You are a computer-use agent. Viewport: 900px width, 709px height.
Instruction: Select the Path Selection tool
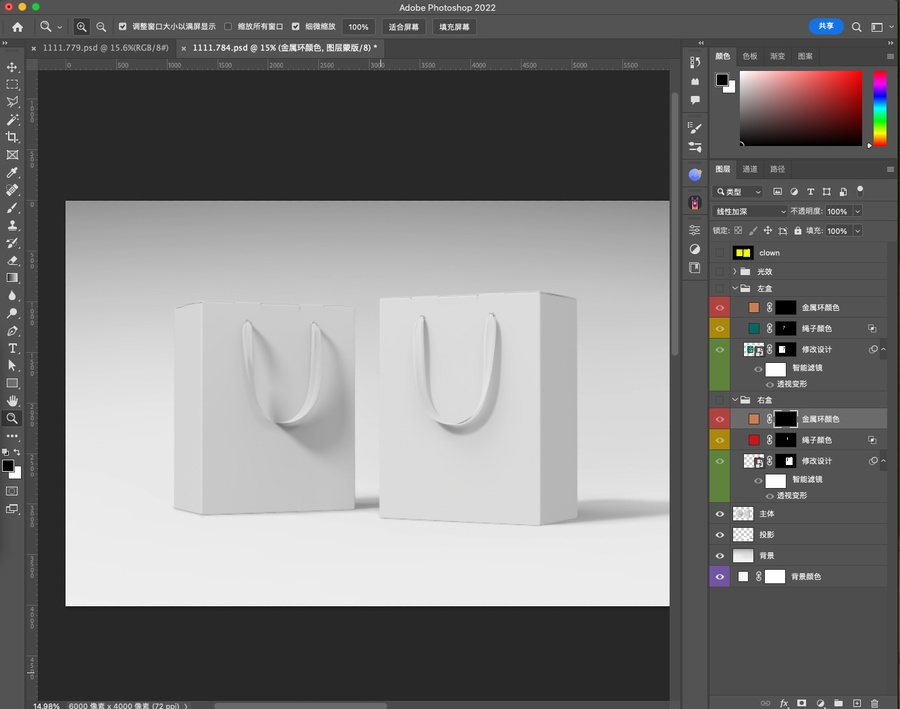(x=12, y=366)
